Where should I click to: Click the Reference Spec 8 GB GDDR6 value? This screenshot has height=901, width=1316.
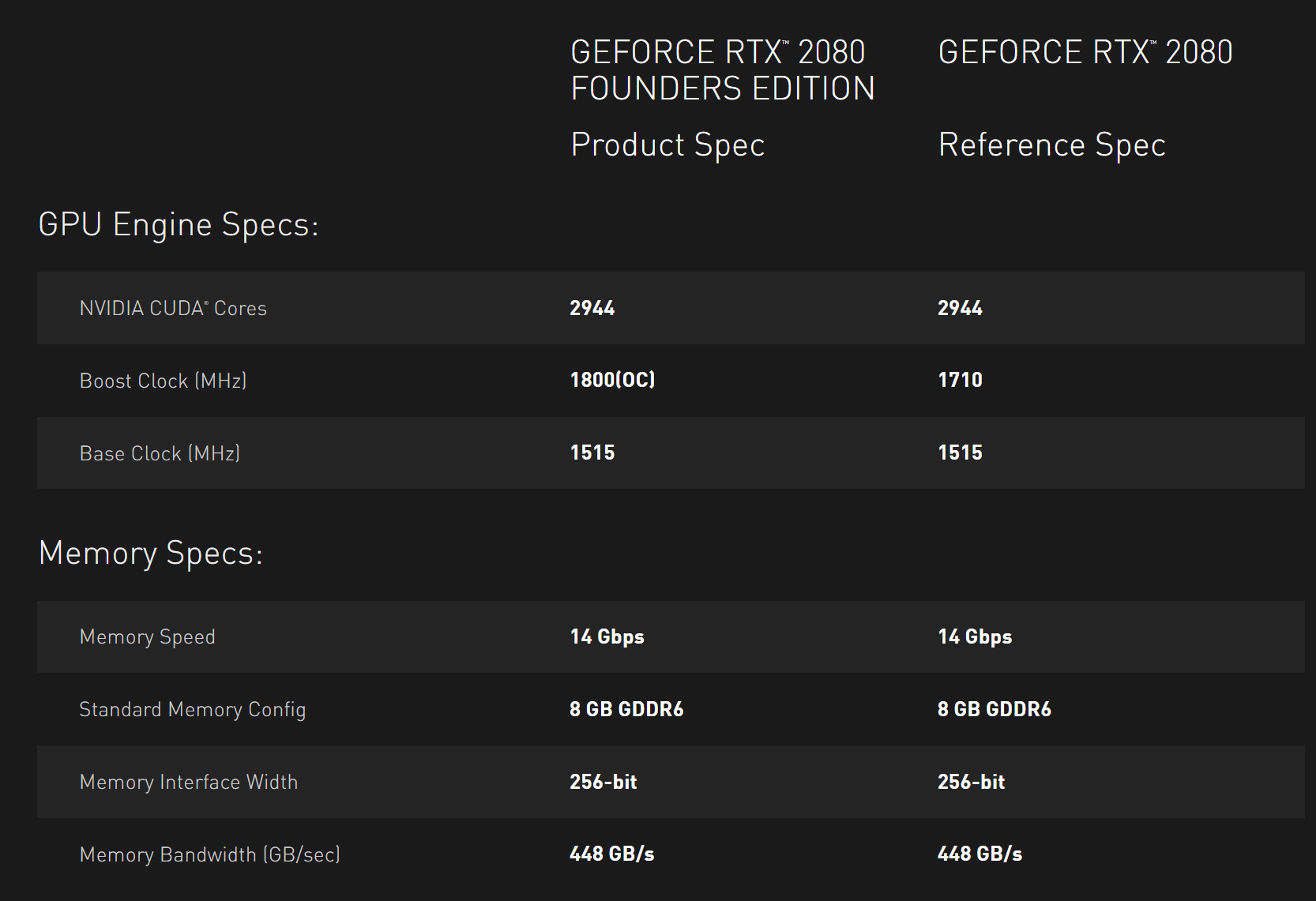(994, 709)
